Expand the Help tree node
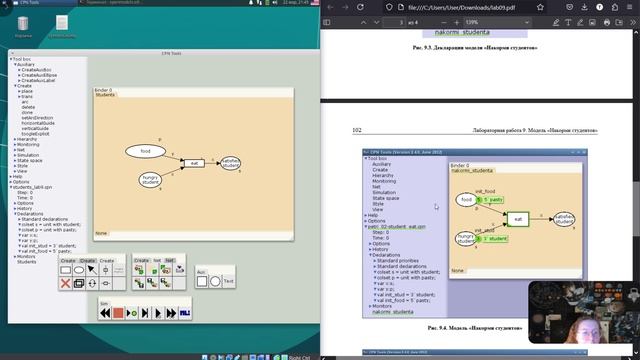 11,176
